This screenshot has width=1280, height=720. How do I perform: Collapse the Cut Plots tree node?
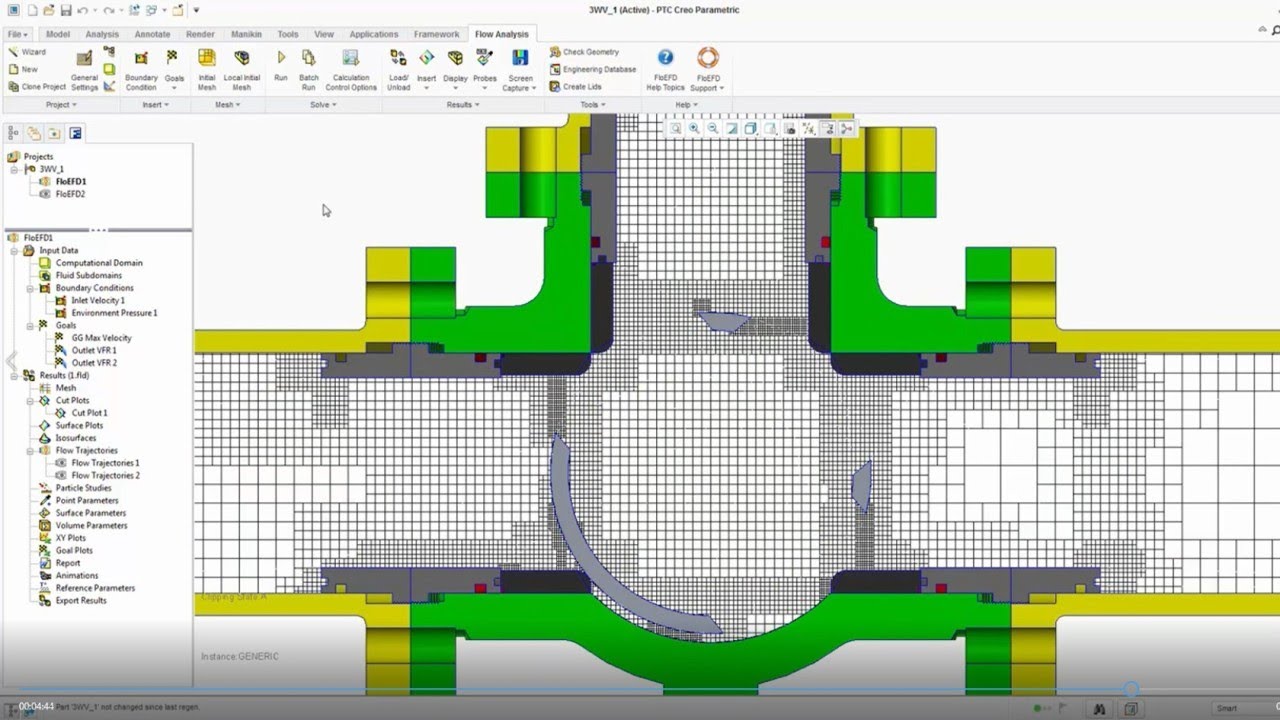click(30, 400)
